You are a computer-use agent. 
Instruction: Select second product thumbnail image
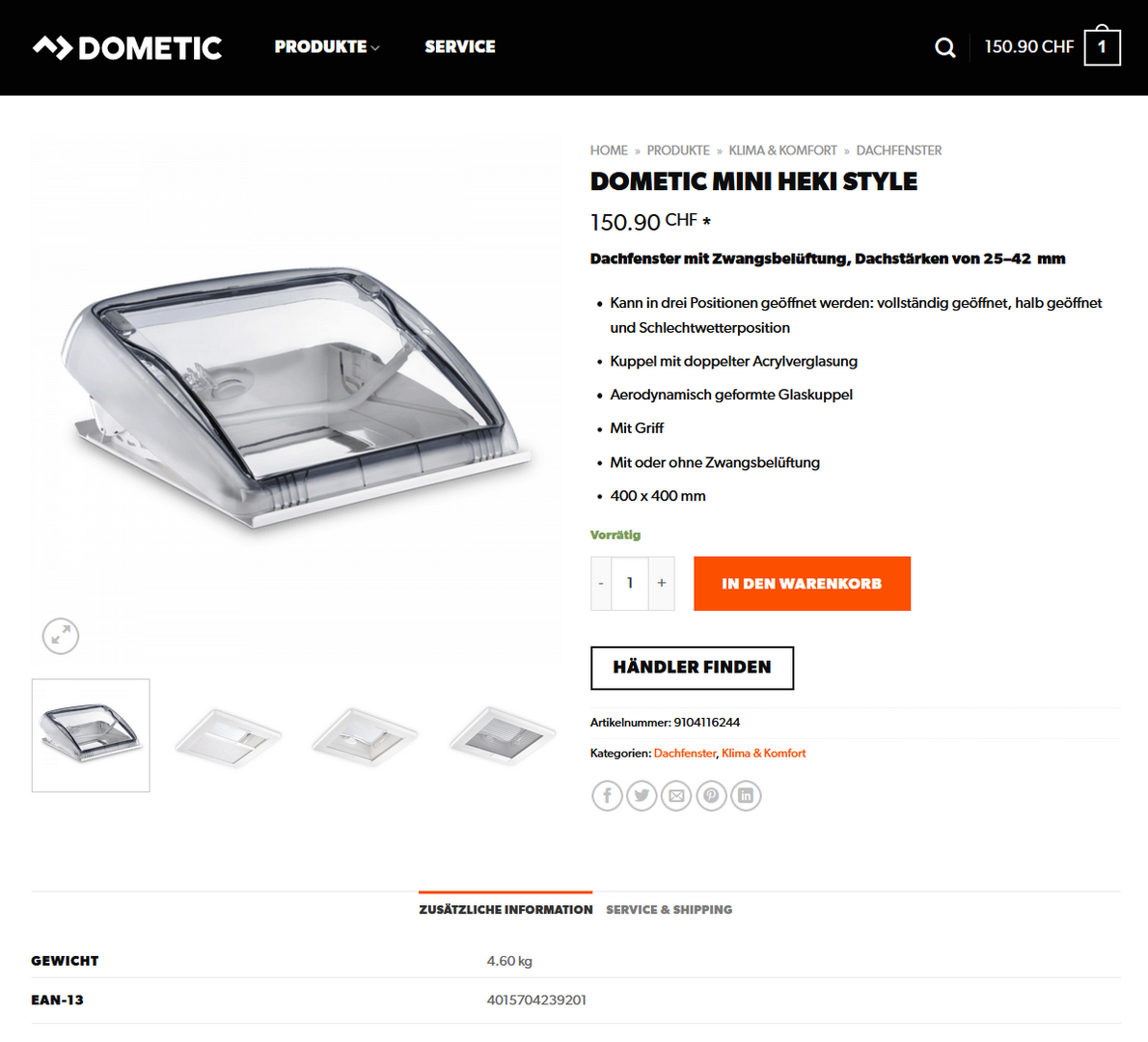click(229, 736)
